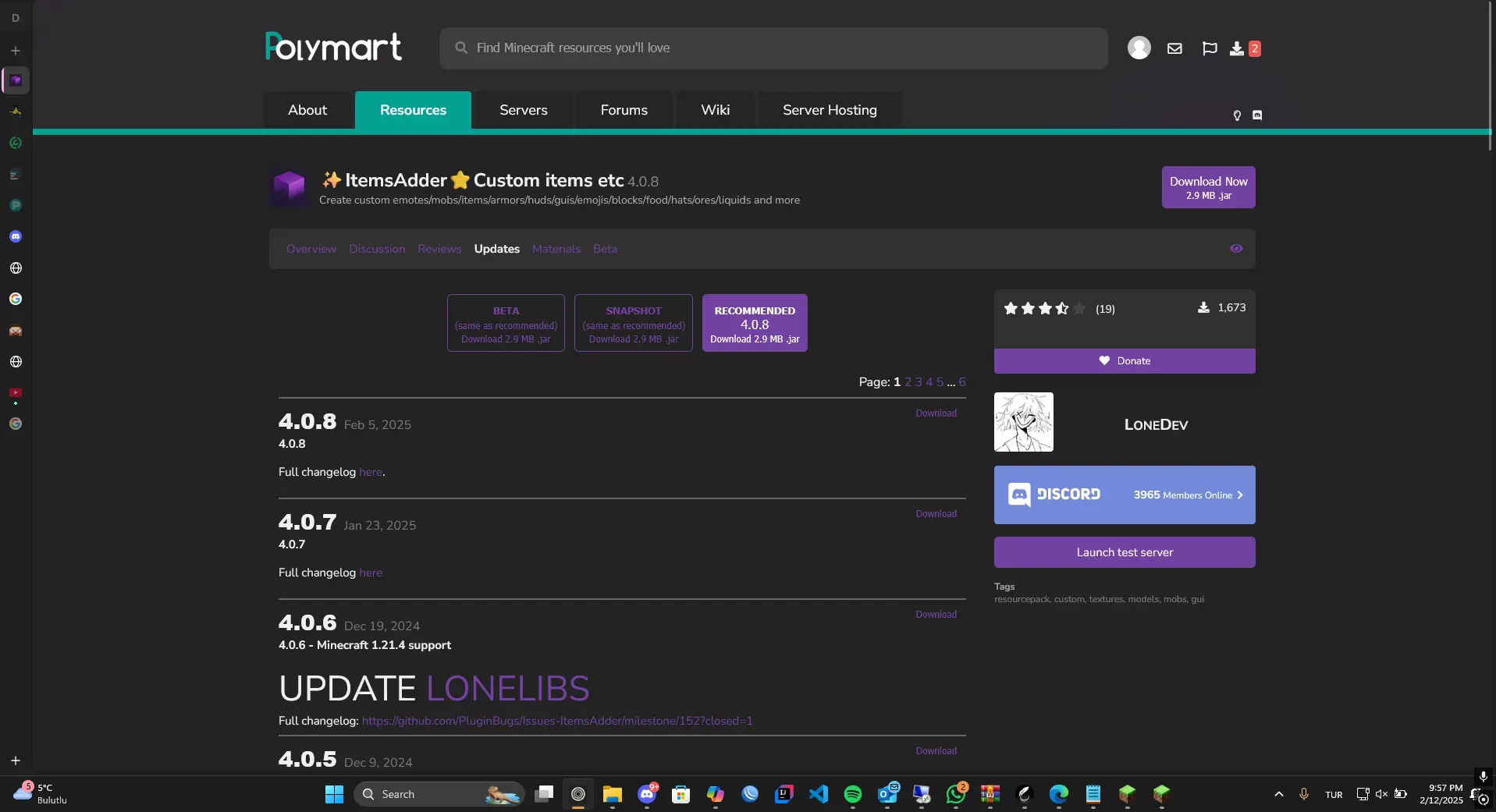Go to page 5 of updates

(x=940, y=382)
